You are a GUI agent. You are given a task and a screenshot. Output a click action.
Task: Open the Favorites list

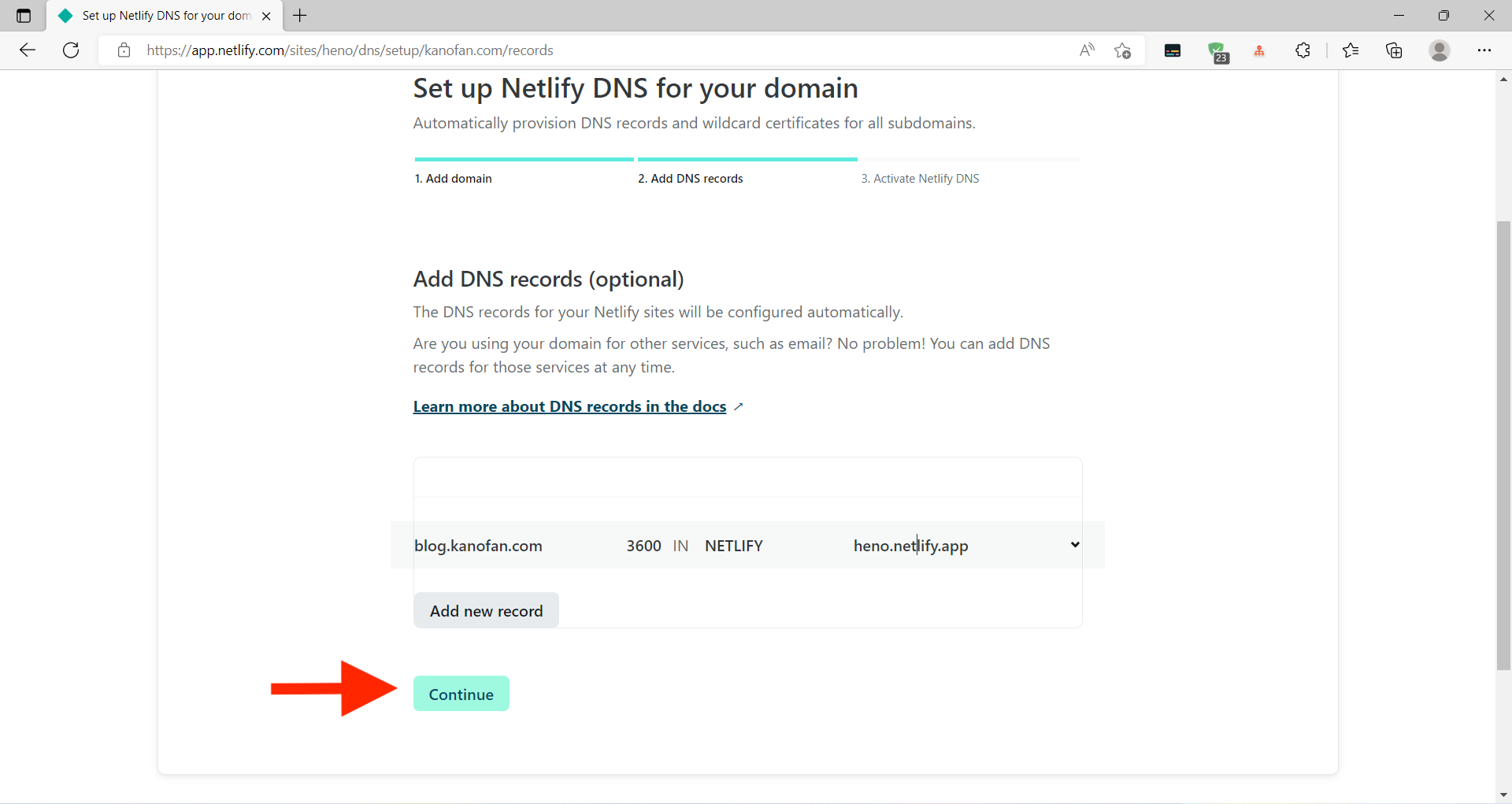click(x=1351, y=50)
